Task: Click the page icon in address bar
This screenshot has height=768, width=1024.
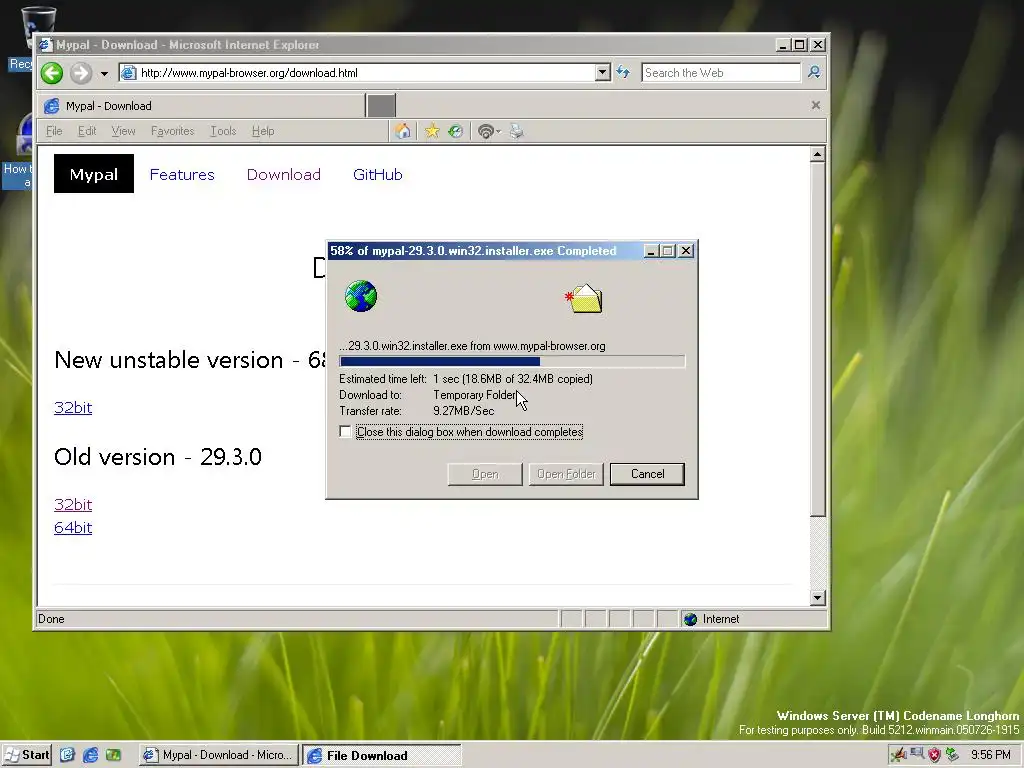Action: click(x=129, y=72)
